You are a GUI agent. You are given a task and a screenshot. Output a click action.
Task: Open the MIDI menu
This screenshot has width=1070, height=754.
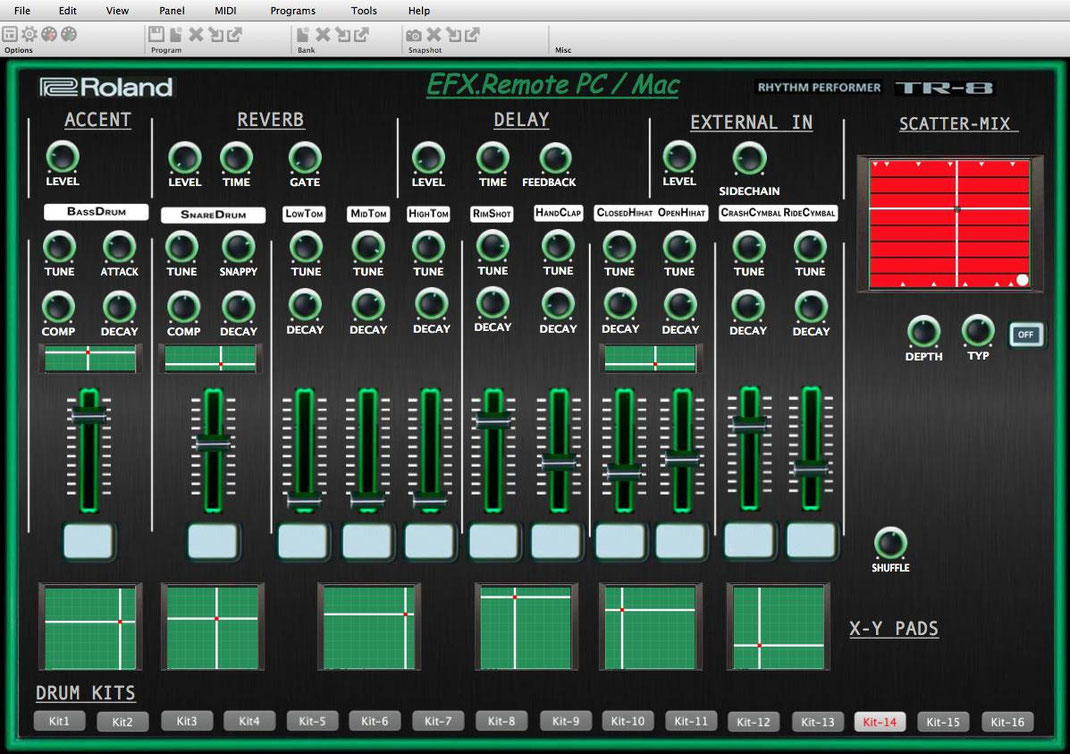[x=225, y=10]
